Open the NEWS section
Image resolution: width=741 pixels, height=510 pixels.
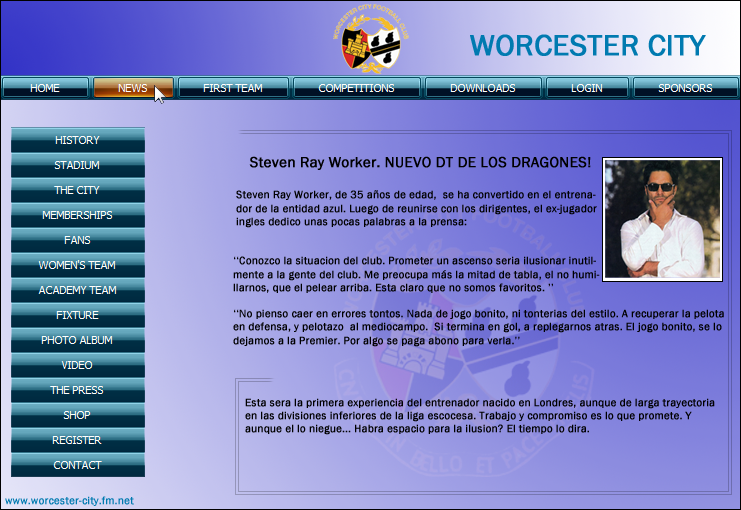pyautogui.click(x=133, y=88)
